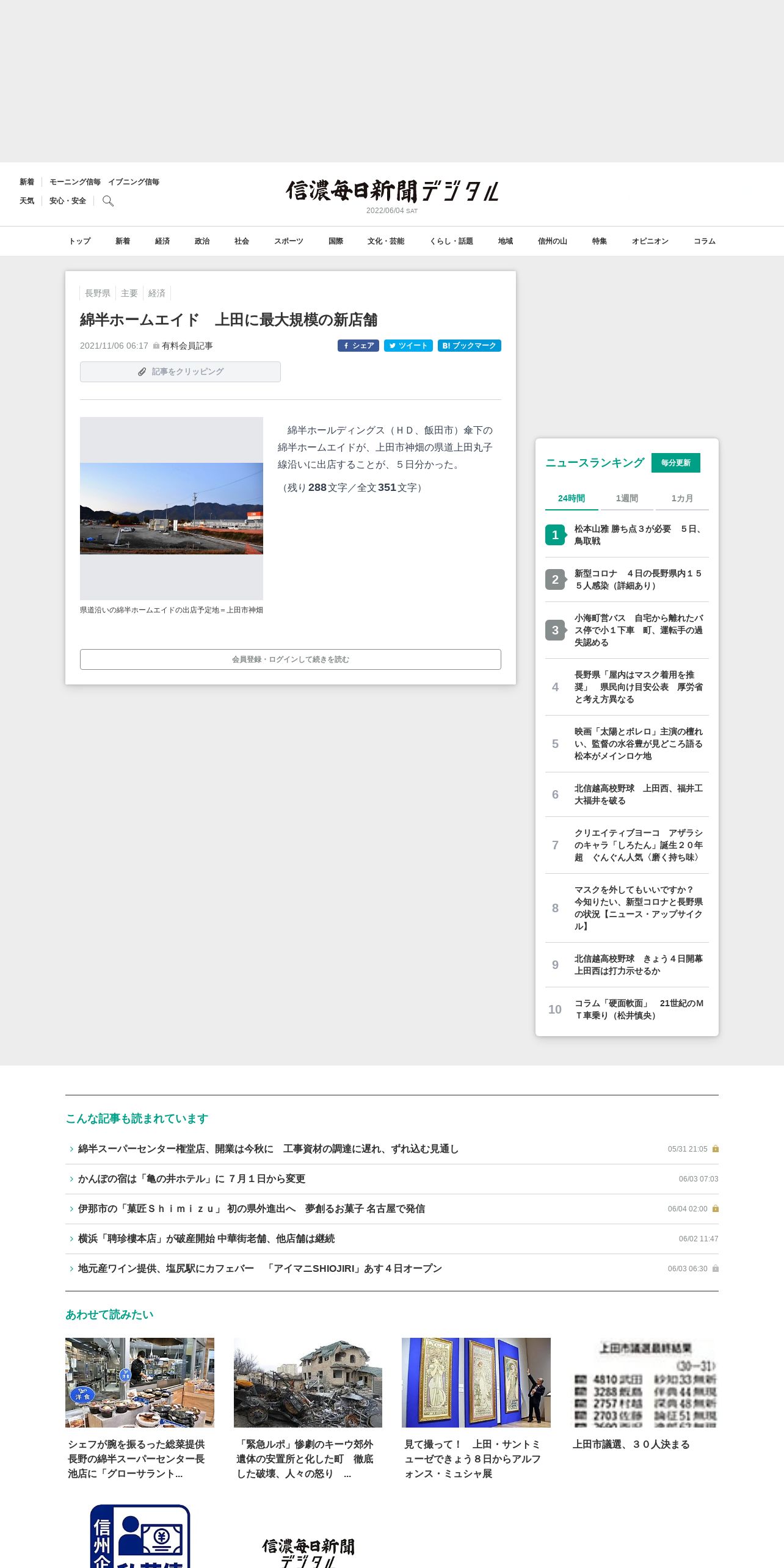
Task: Open 綿半スーパーセンター権堂店 related article
Action: point(268,1149)
